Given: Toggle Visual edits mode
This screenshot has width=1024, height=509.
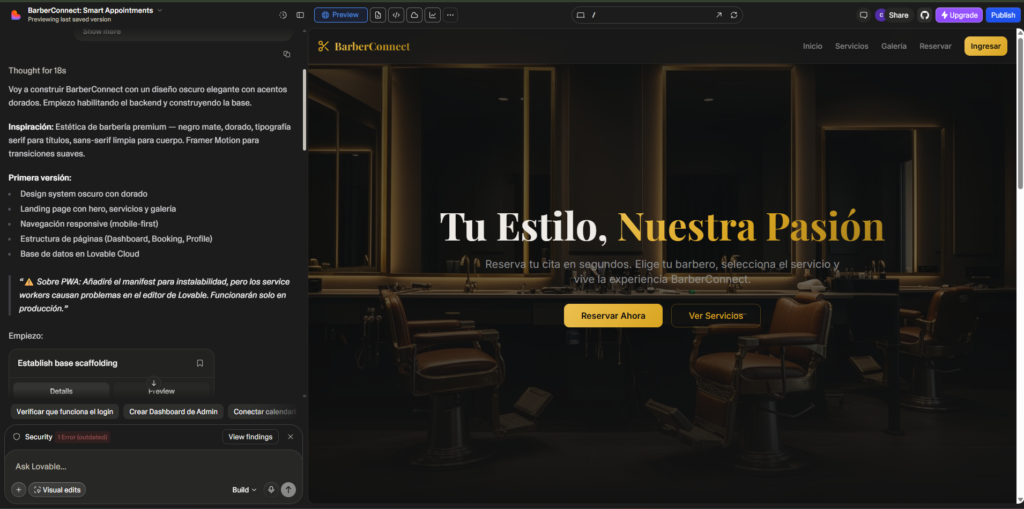Looking at the screenshot, I should 57,489.
